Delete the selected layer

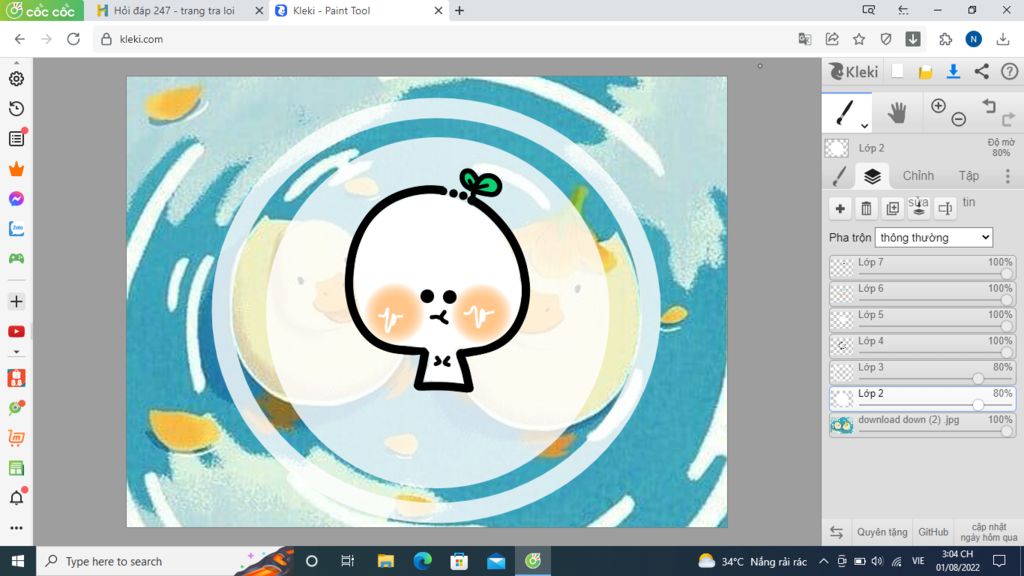(867, 208)
